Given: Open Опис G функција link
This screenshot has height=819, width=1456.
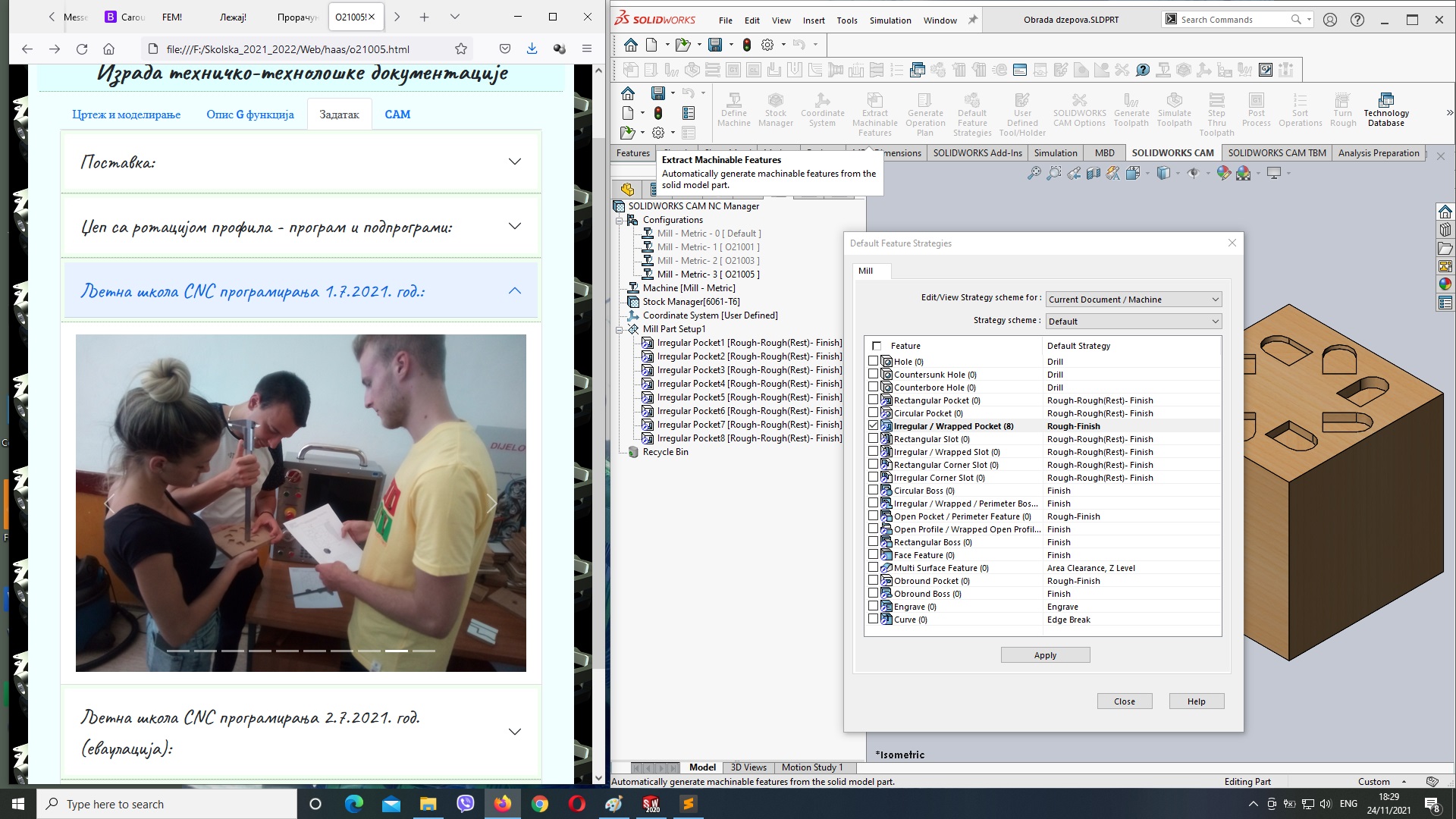Looking at the screenshot, I should [x=250, y=115].
